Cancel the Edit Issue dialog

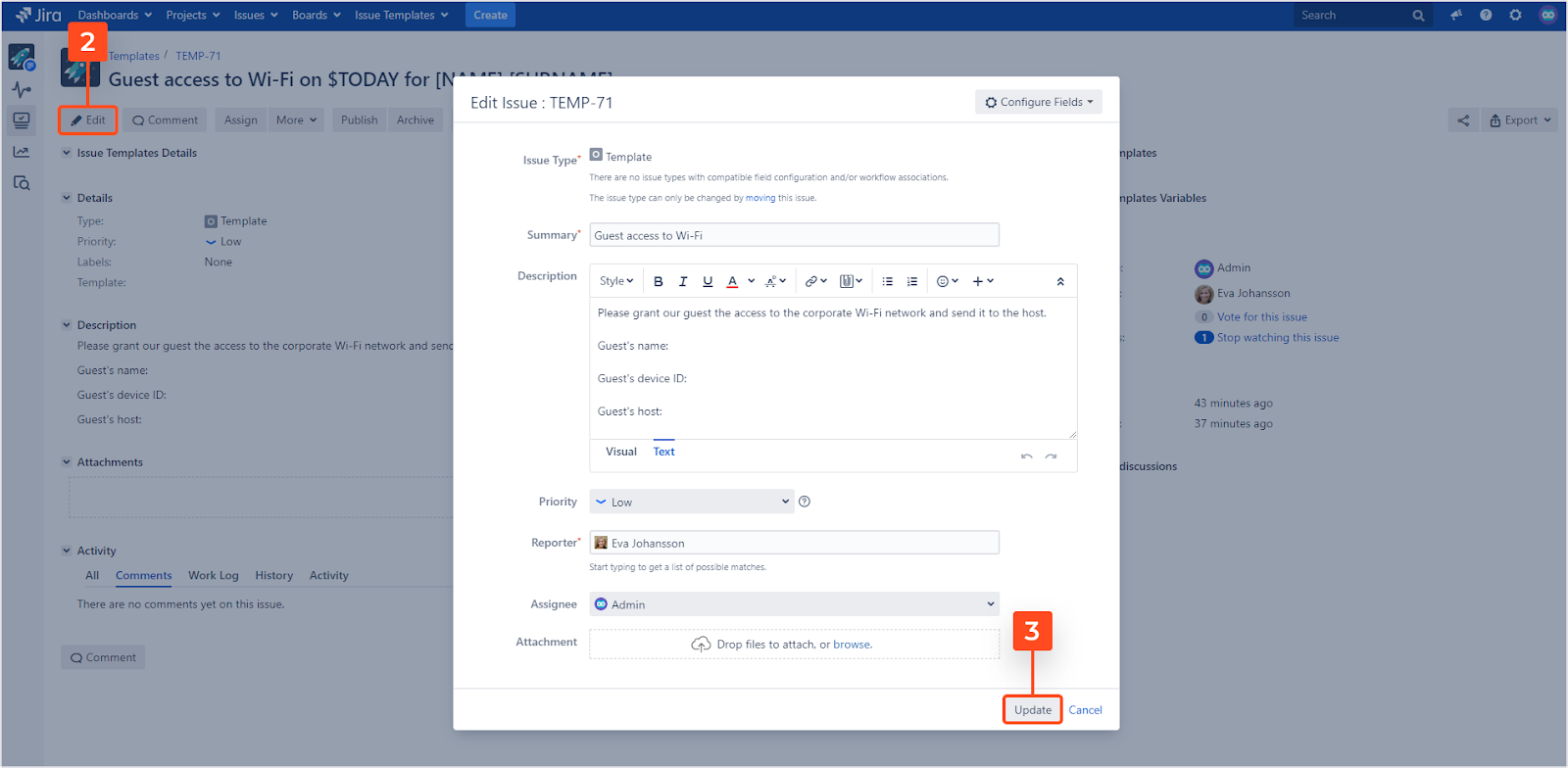coord(1085,710)
